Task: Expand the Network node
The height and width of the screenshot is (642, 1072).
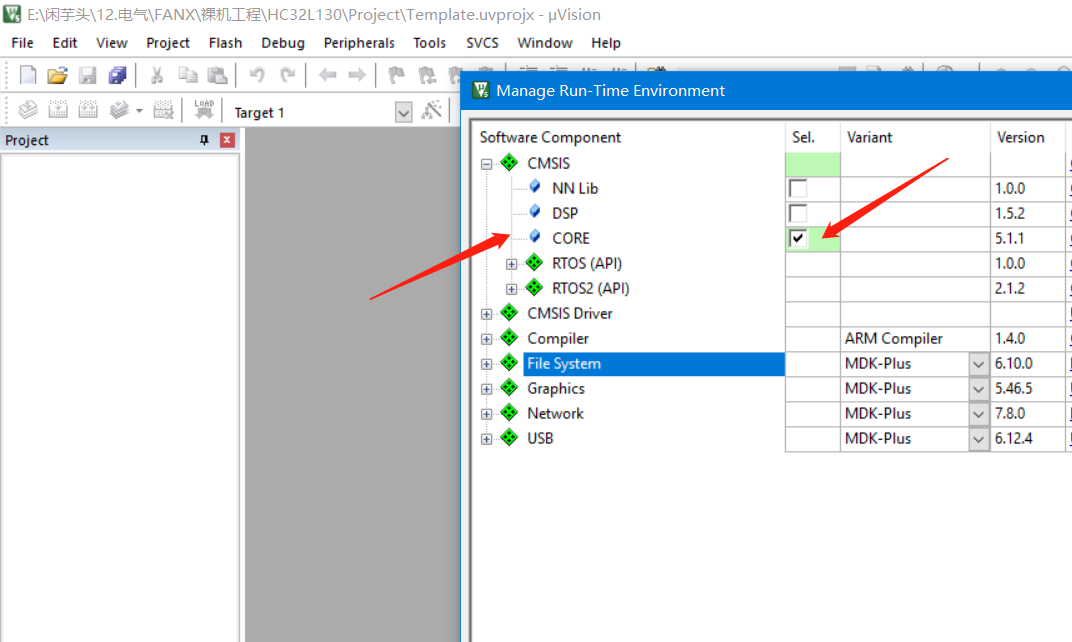Action: [x=486, y=414]
